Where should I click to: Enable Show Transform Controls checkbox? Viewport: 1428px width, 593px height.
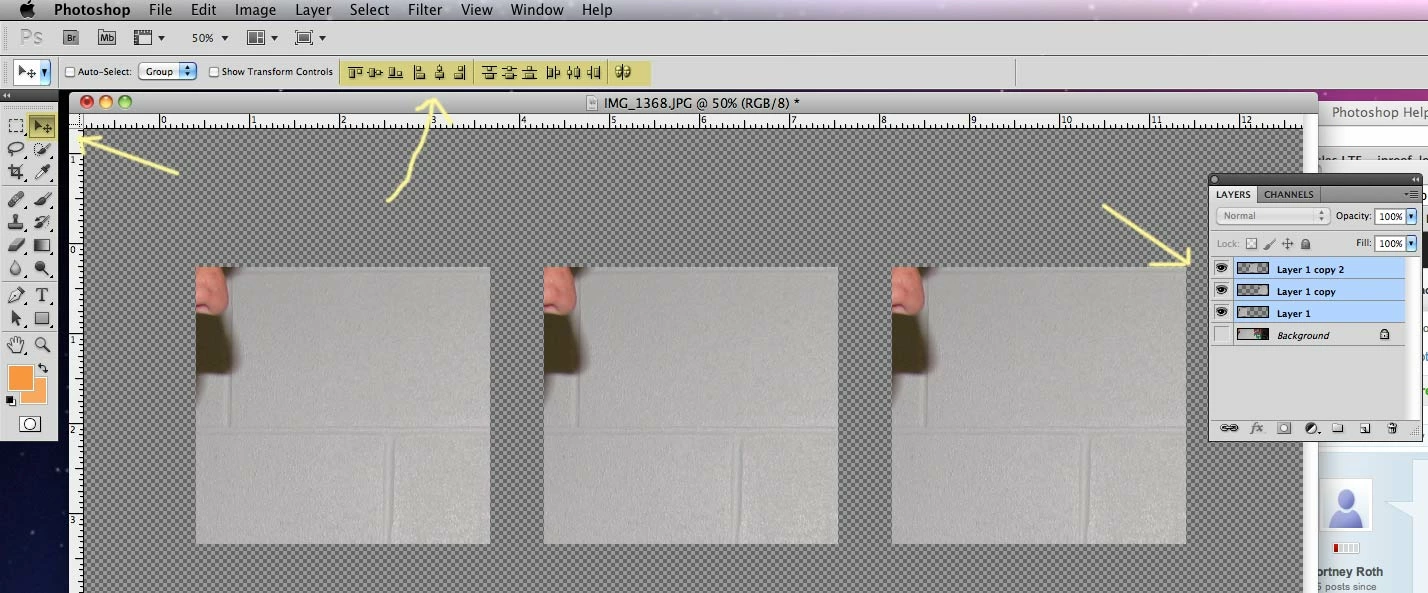214,72
